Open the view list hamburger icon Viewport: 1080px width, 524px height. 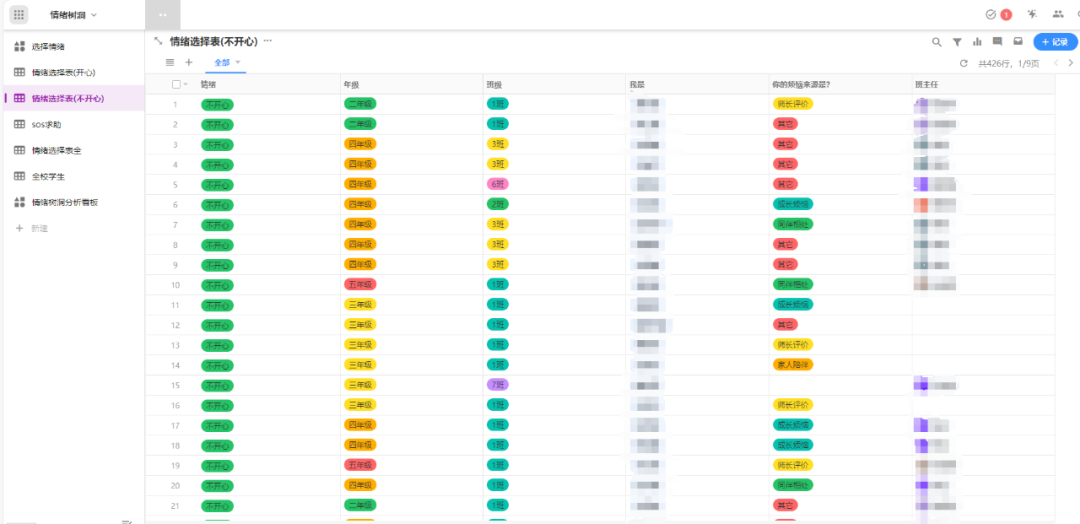170,63
